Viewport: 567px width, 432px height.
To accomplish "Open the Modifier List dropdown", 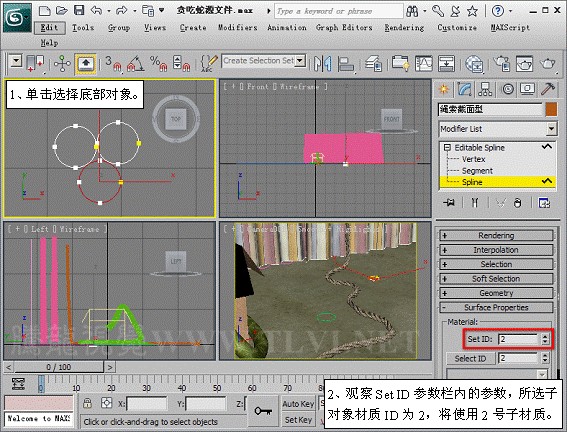I will click(x=551, y=129).
